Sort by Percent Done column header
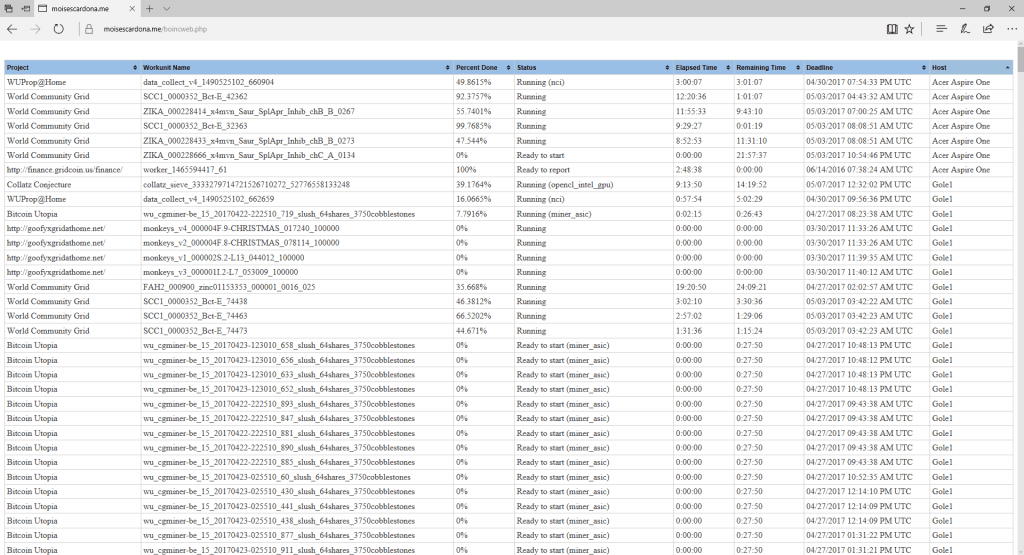This screenshot has width=1024, height=555. [483, 67]
